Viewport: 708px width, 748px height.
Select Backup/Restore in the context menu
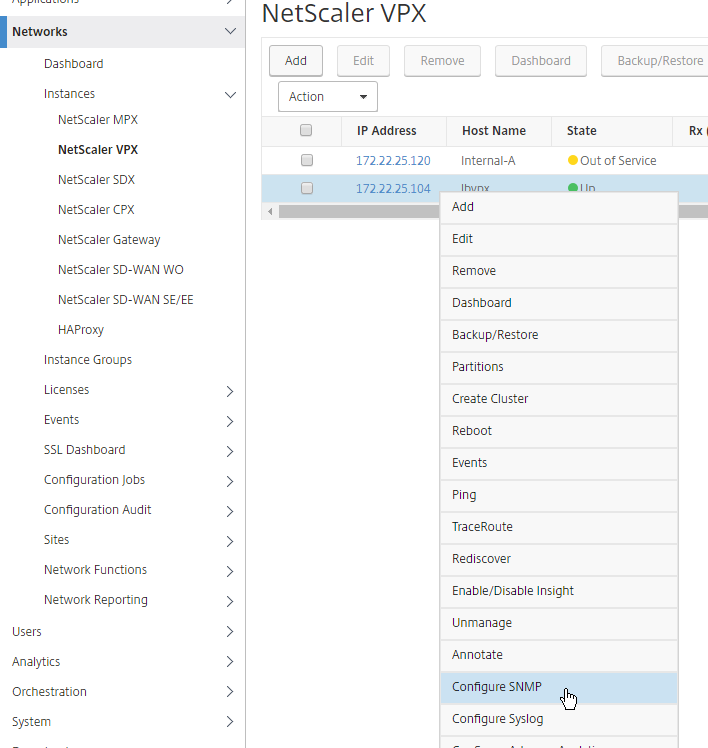[x=559, y=335]
